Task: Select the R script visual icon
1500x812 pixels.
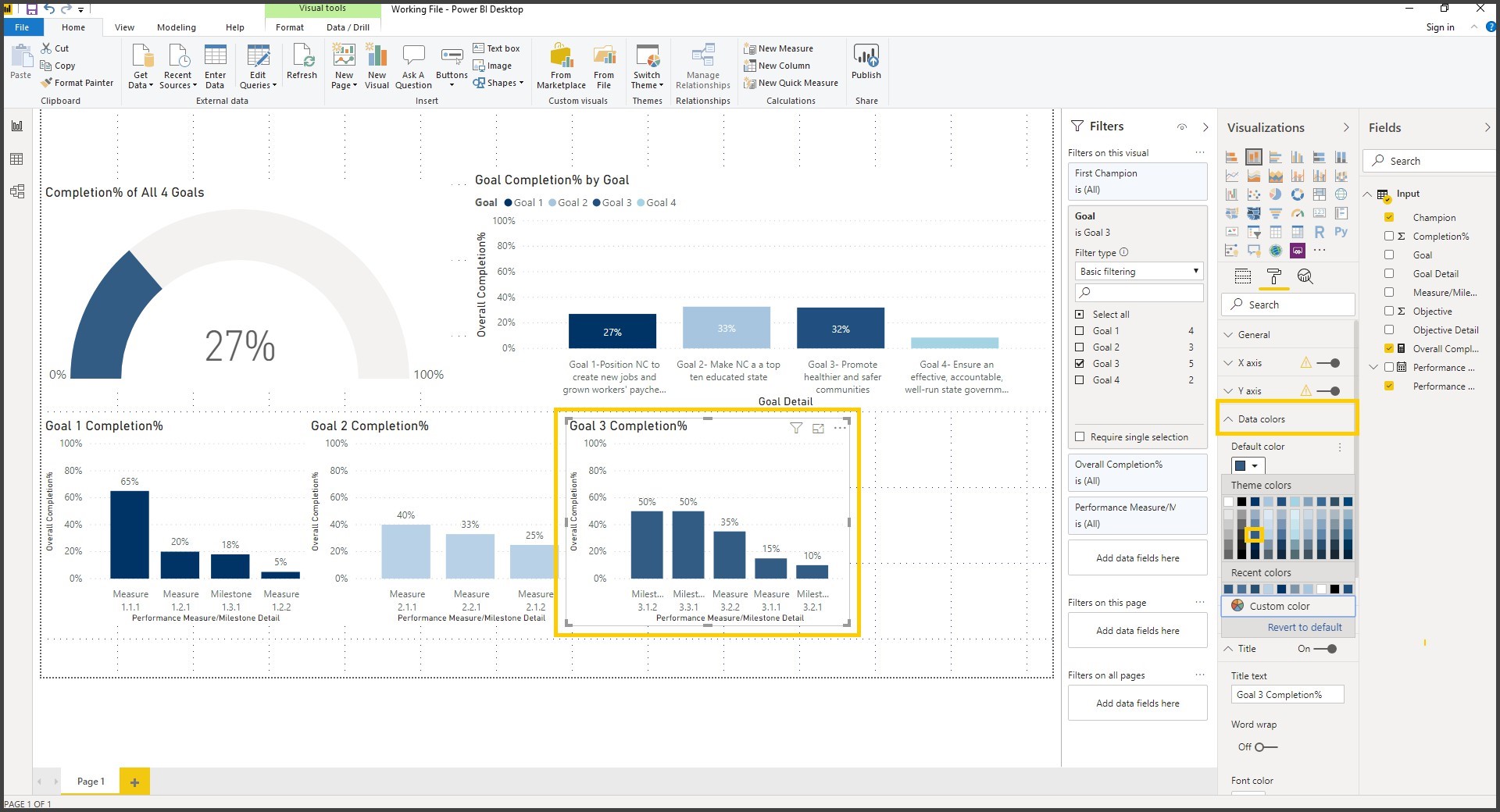Action: pos(1320,231)
